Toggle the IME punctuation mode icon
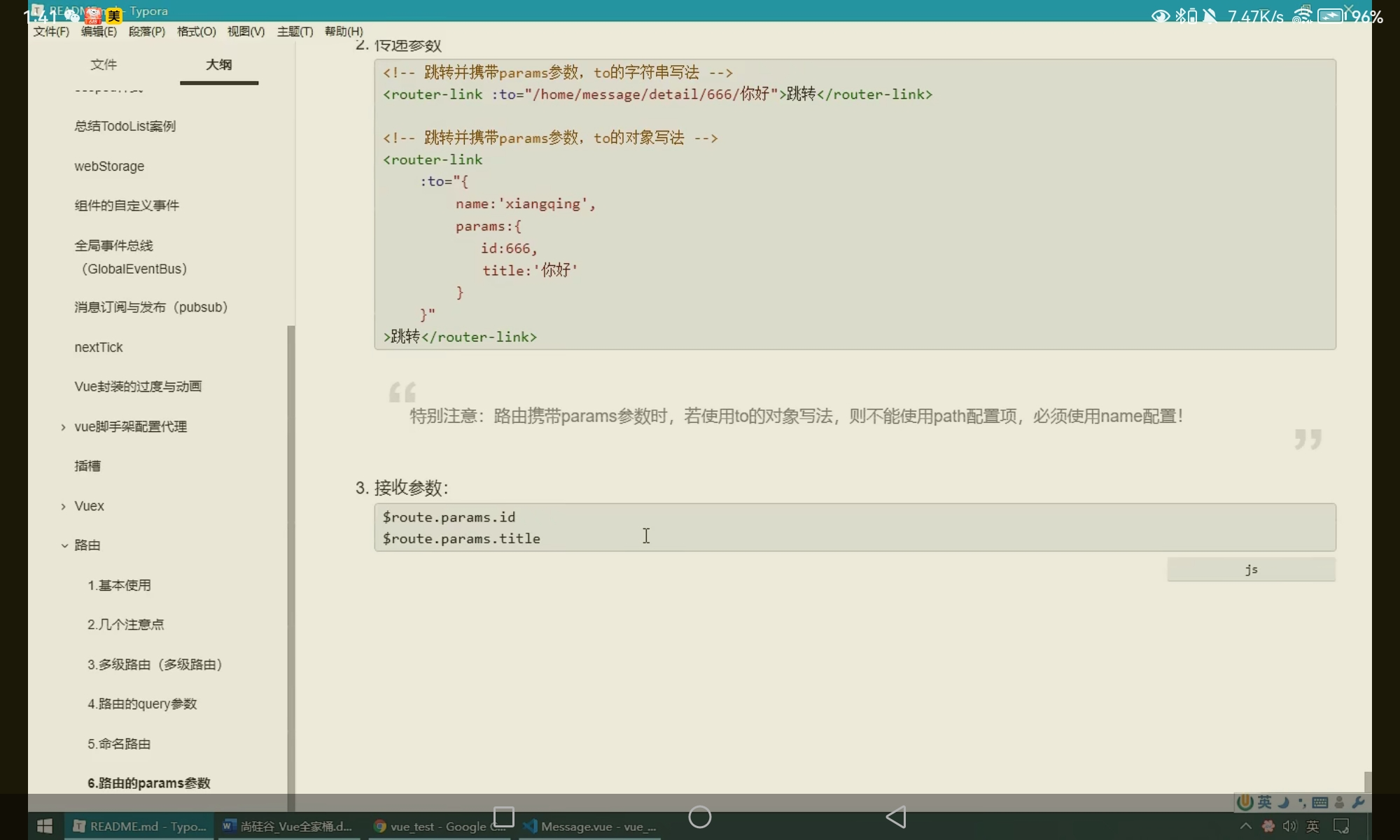 1302,802
